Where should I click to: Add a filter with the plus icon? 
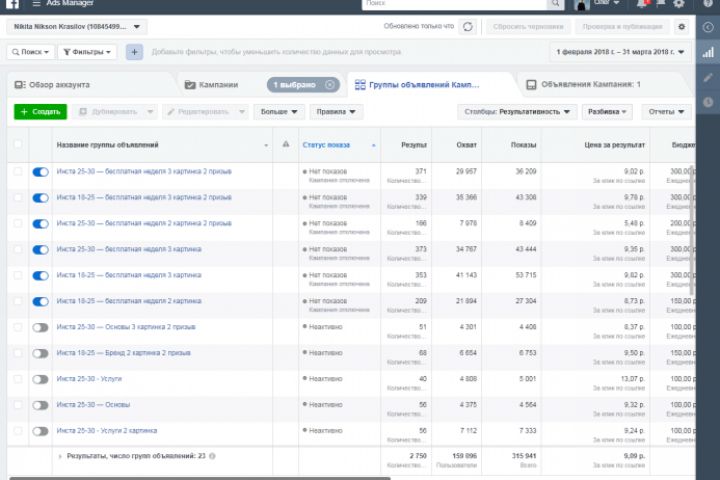pos(134,52)
